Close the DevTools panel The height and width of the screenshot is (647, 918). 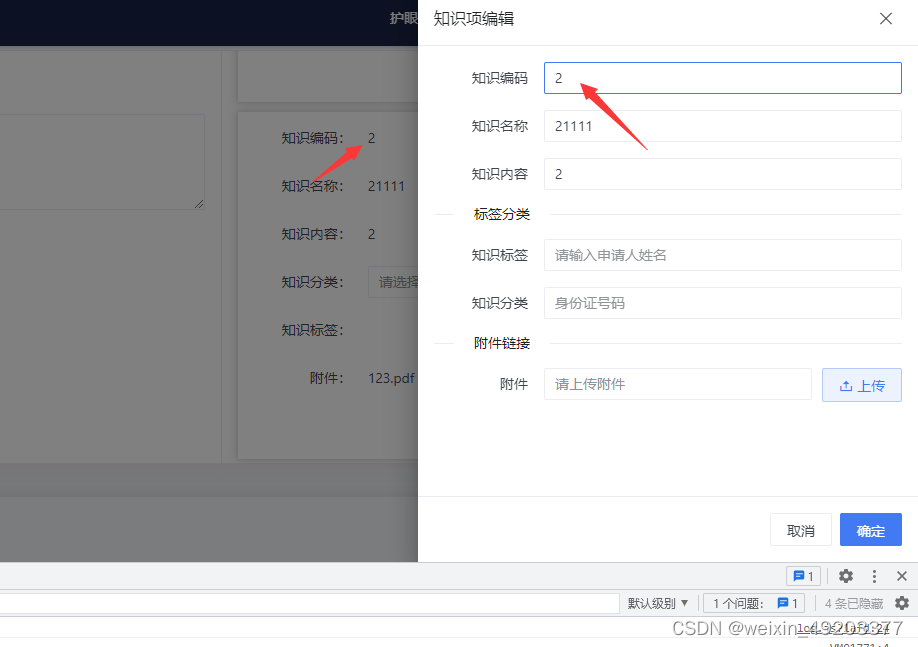[x=902, y=576]
